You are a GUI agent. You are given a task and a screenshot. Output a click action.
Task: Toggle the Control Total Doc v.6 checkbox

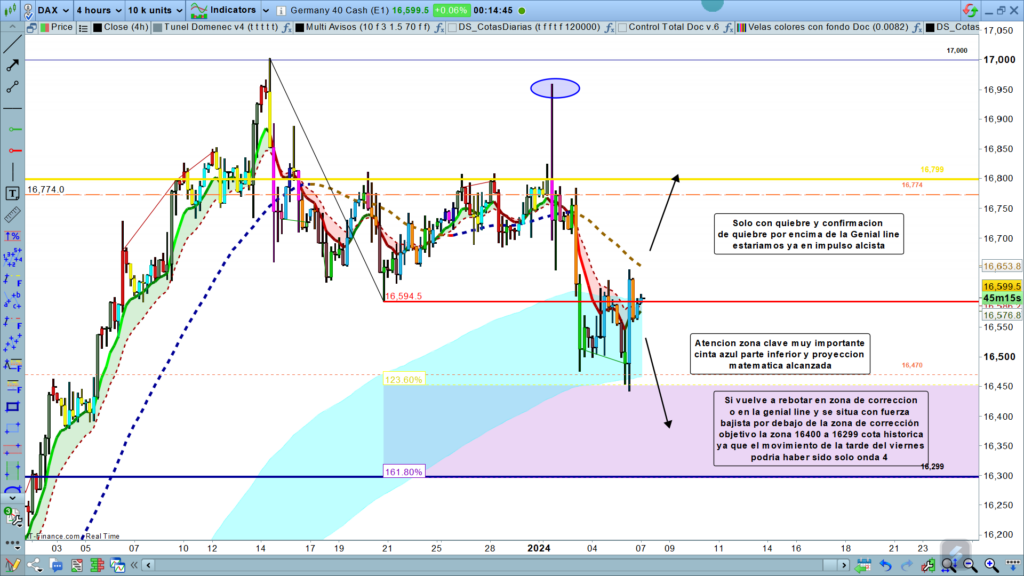tap(621, 27)
